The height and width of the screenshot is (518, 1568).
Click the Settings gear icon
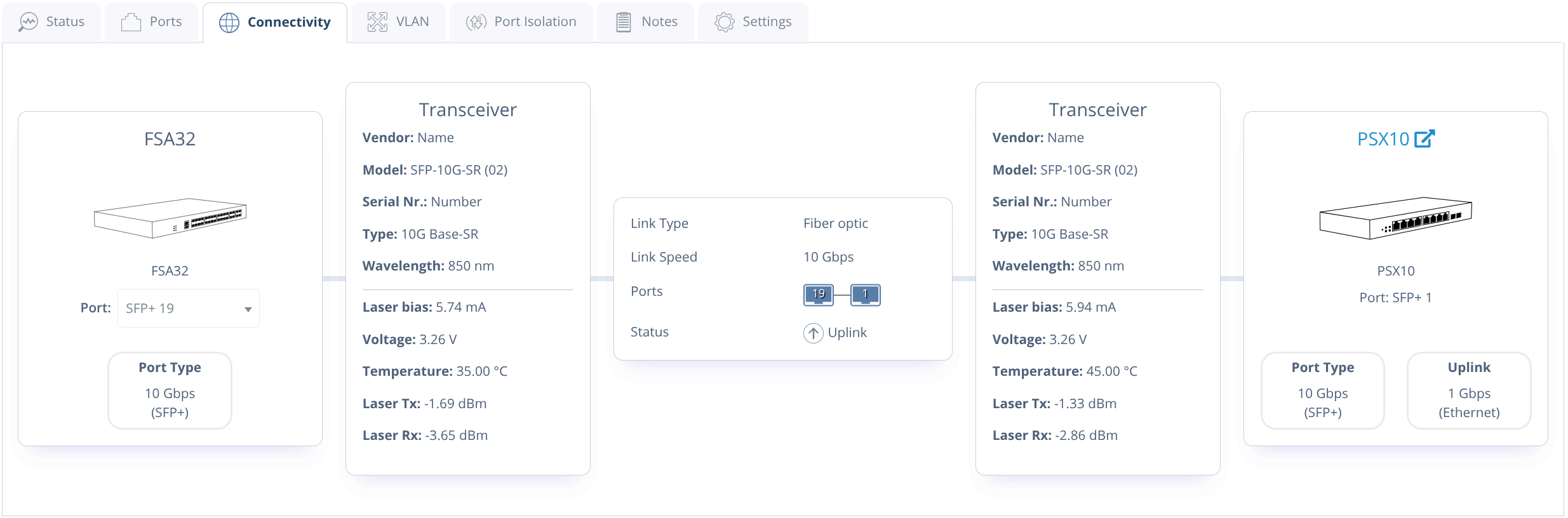[x=724, y=22]
